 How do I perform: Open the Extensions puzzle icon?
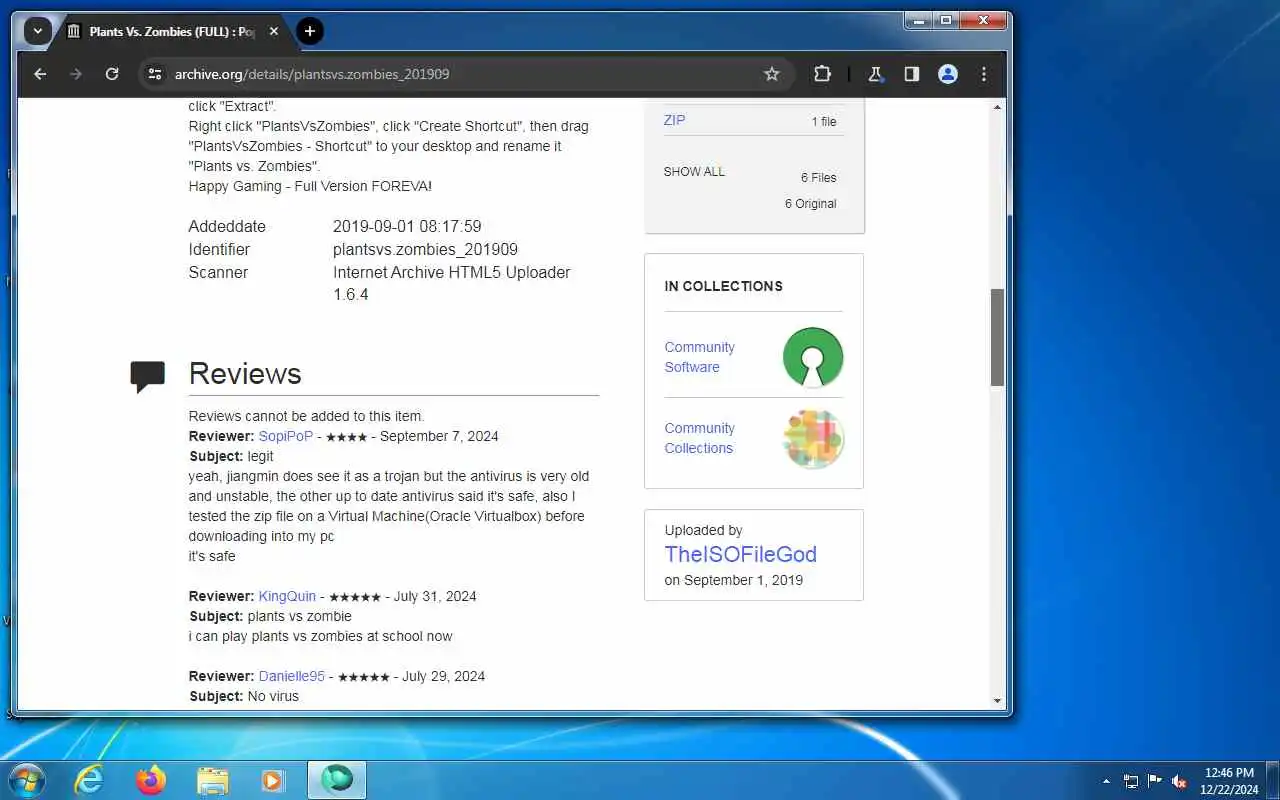[x=822, y=74]
